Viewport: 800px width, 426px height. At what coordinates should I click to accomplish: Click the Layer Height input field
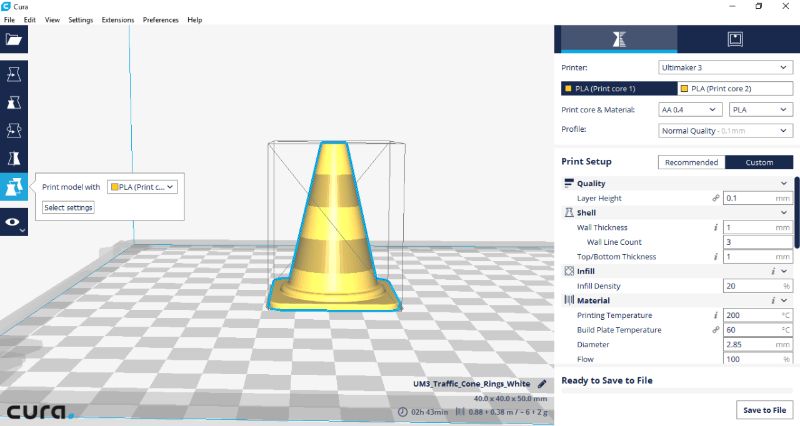[758, 198]
